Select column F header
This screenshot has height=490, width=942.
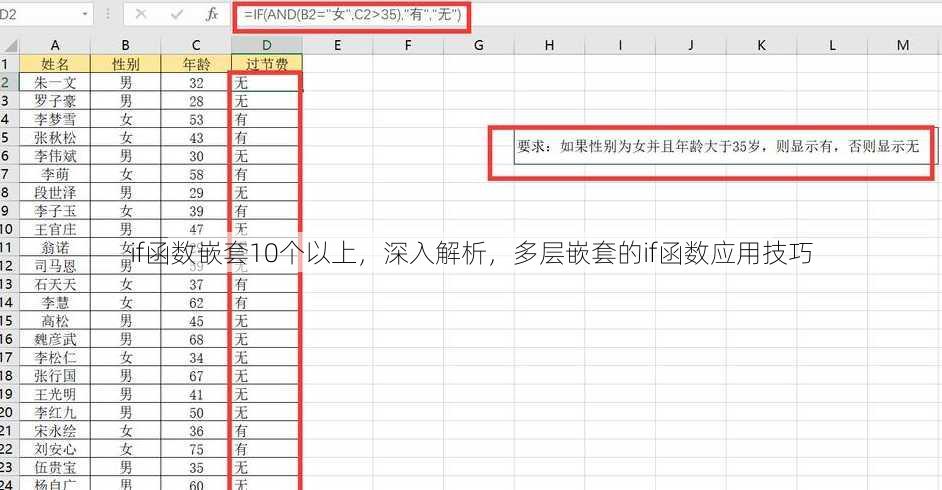tap(408, 45)
